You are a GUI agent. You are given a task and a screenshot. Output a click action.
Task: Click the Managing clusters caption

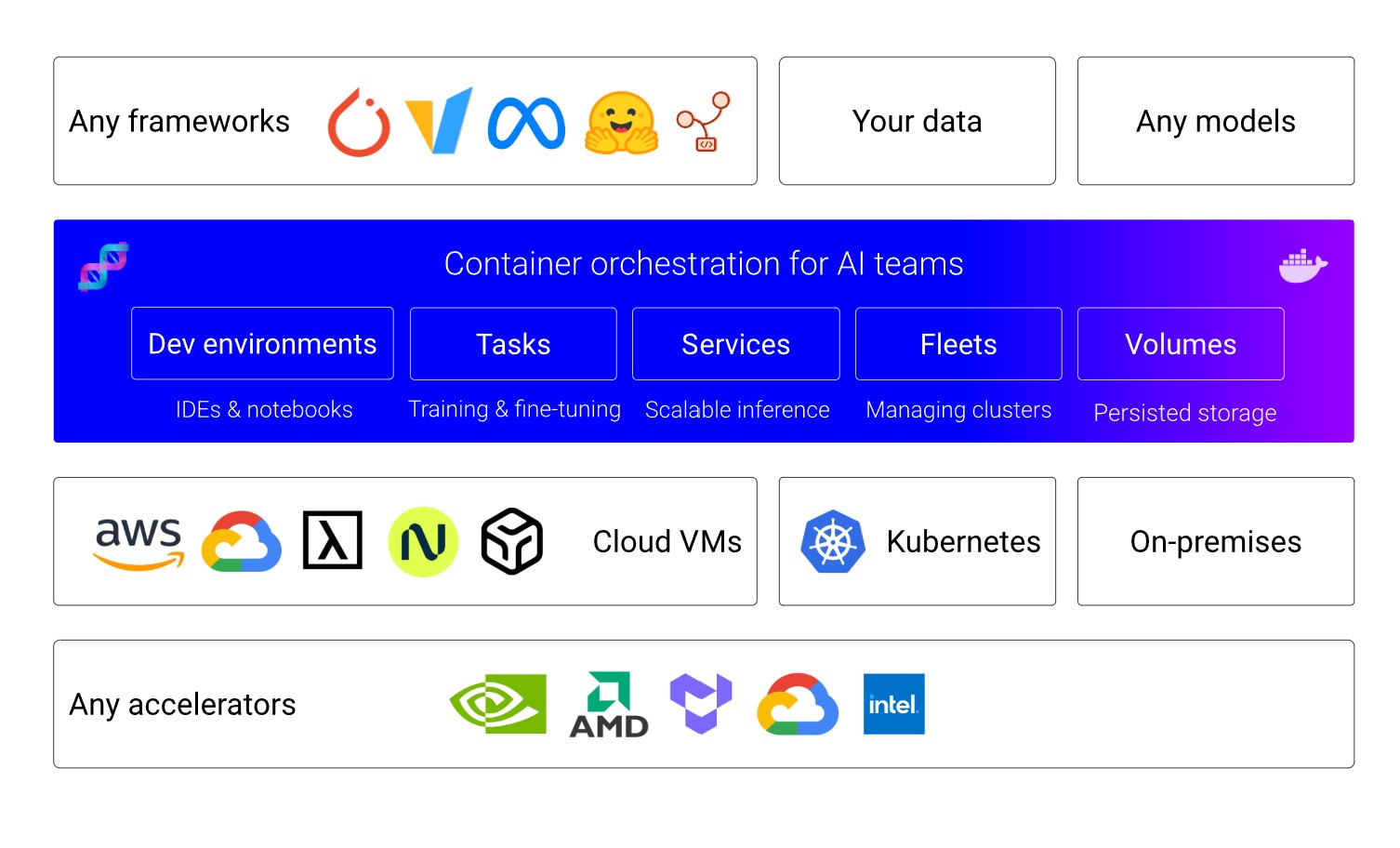pos(958,410)
